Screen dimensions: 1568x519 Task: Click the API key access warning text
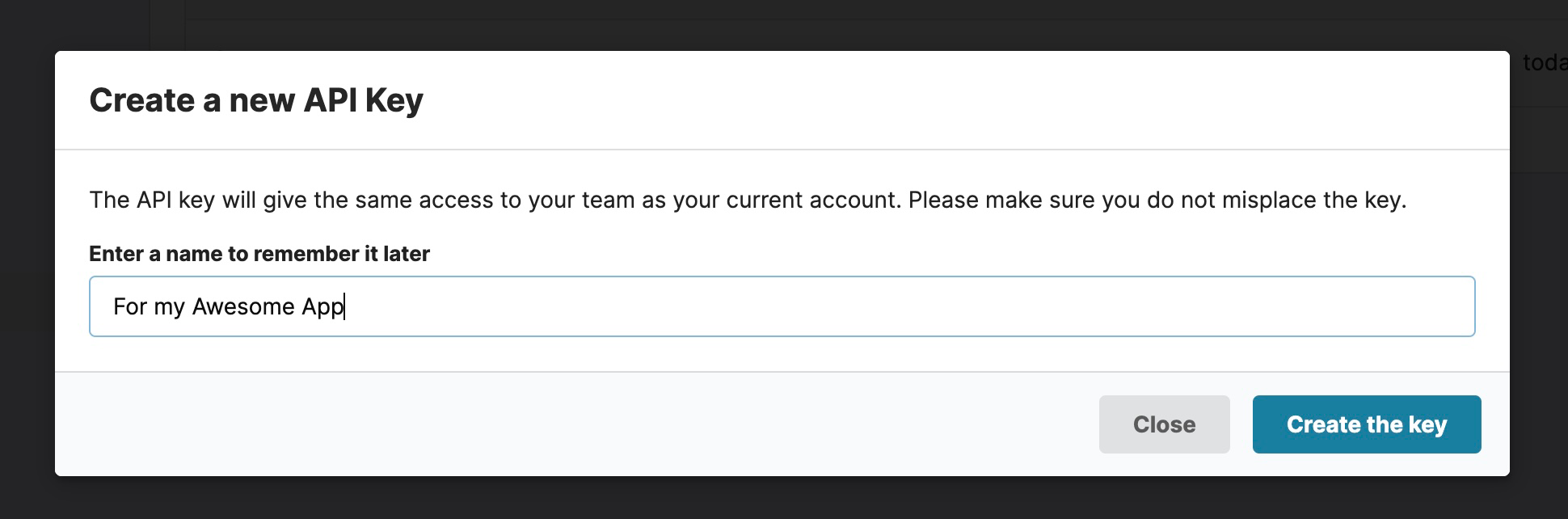click(748, 200)
